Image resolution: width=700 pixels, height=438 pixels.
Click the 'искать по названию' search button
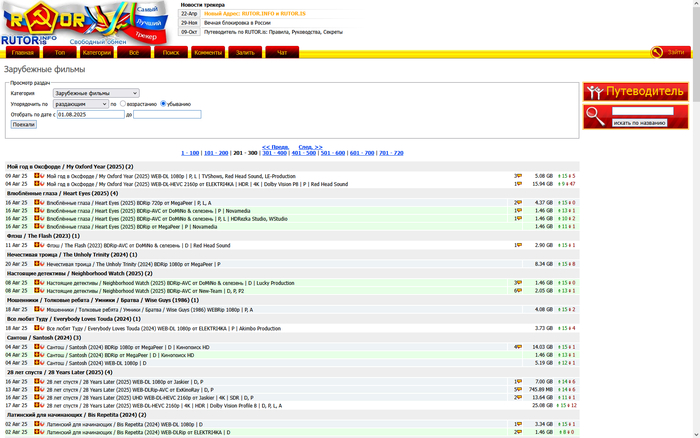[x=639, y=123]
